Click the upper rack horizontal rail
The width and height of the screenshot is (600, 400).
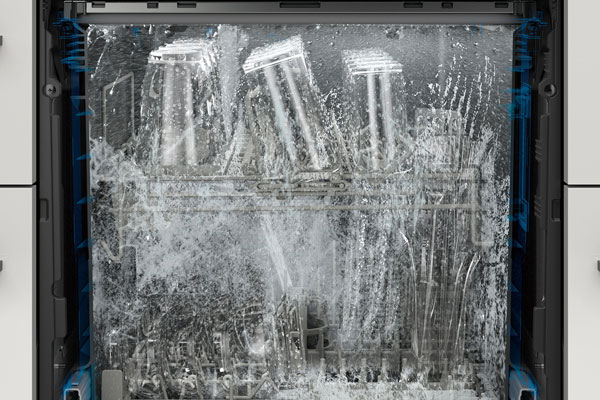click(300, 186)
